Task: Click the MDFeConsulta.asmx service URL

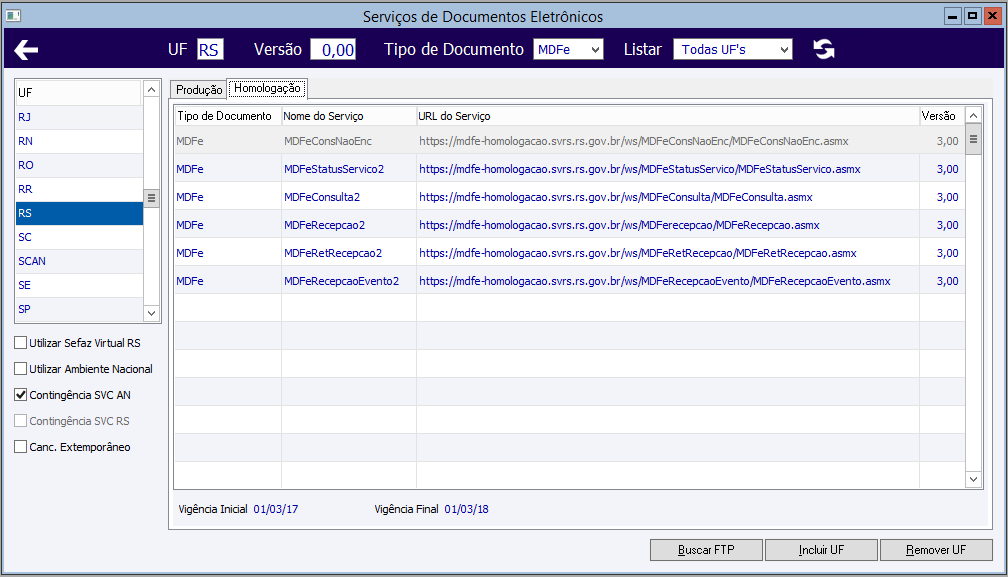Action: (x=616, y=197)
